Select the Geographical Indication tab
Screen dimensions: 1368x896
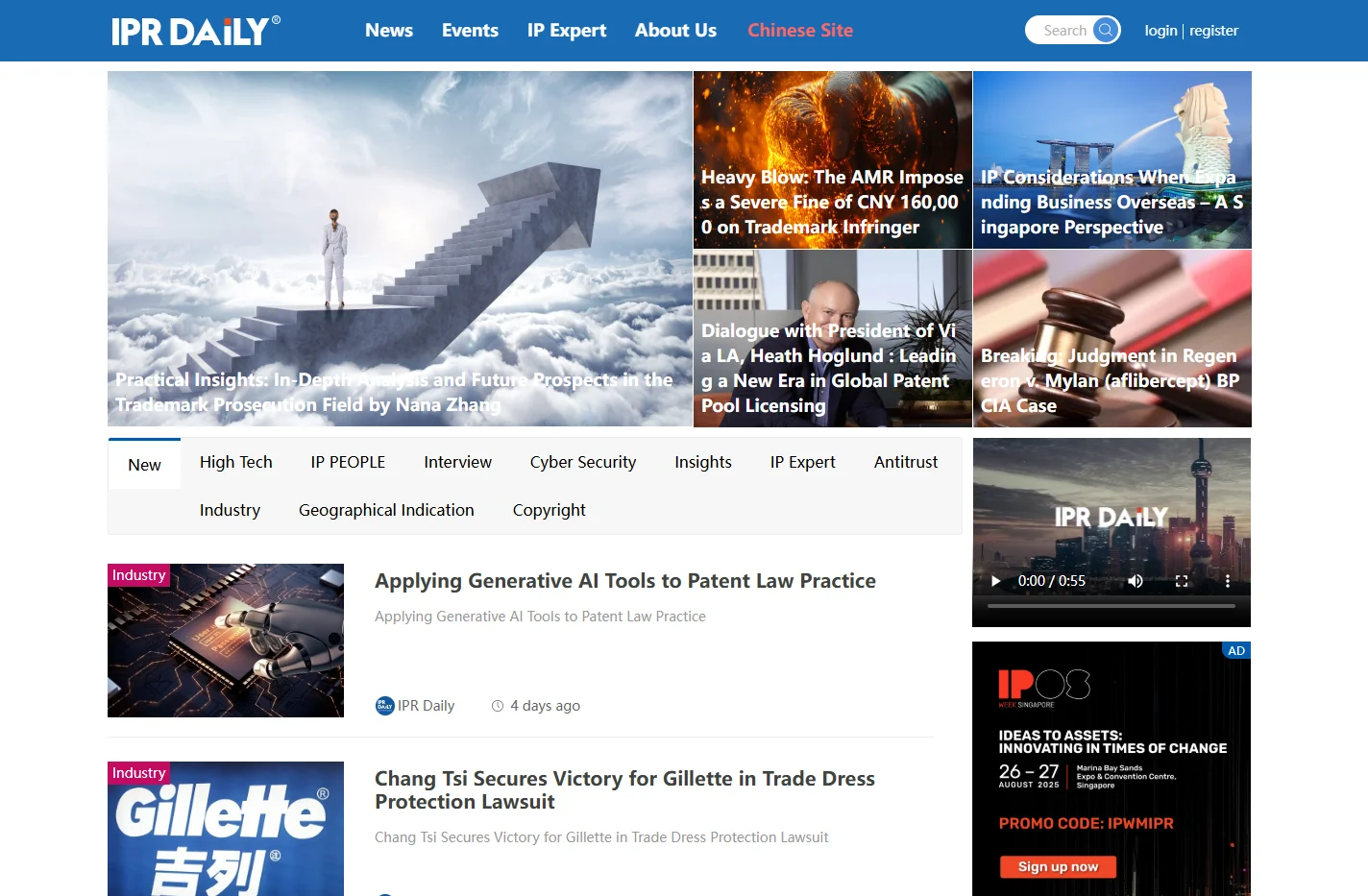[x=386, y=510]
